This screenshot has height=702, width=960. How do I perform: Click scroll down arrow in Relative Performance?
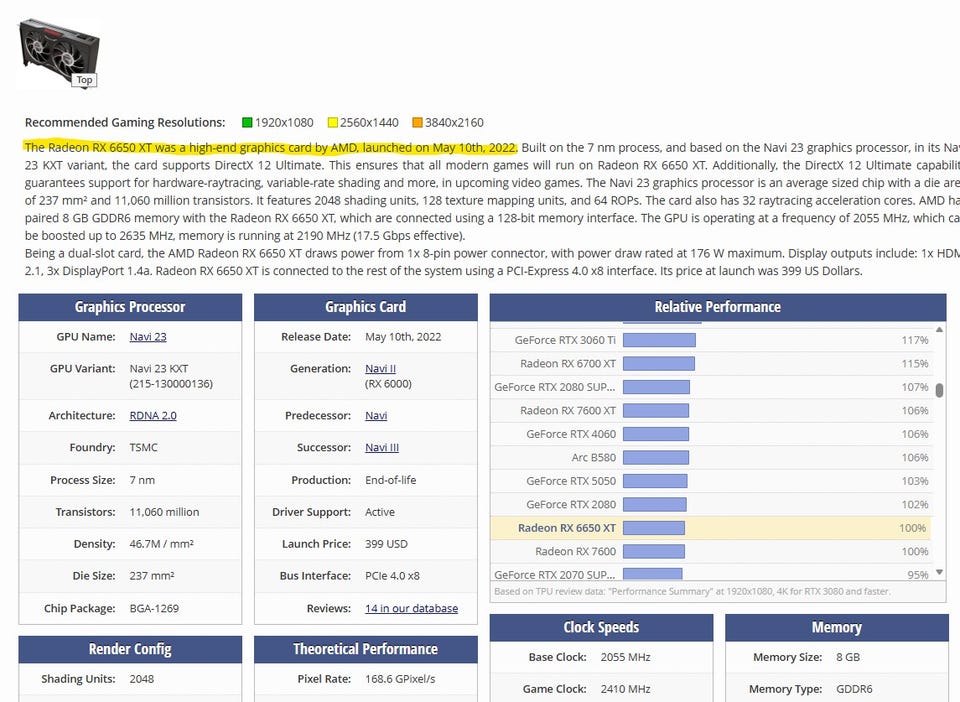pos(939,572)
